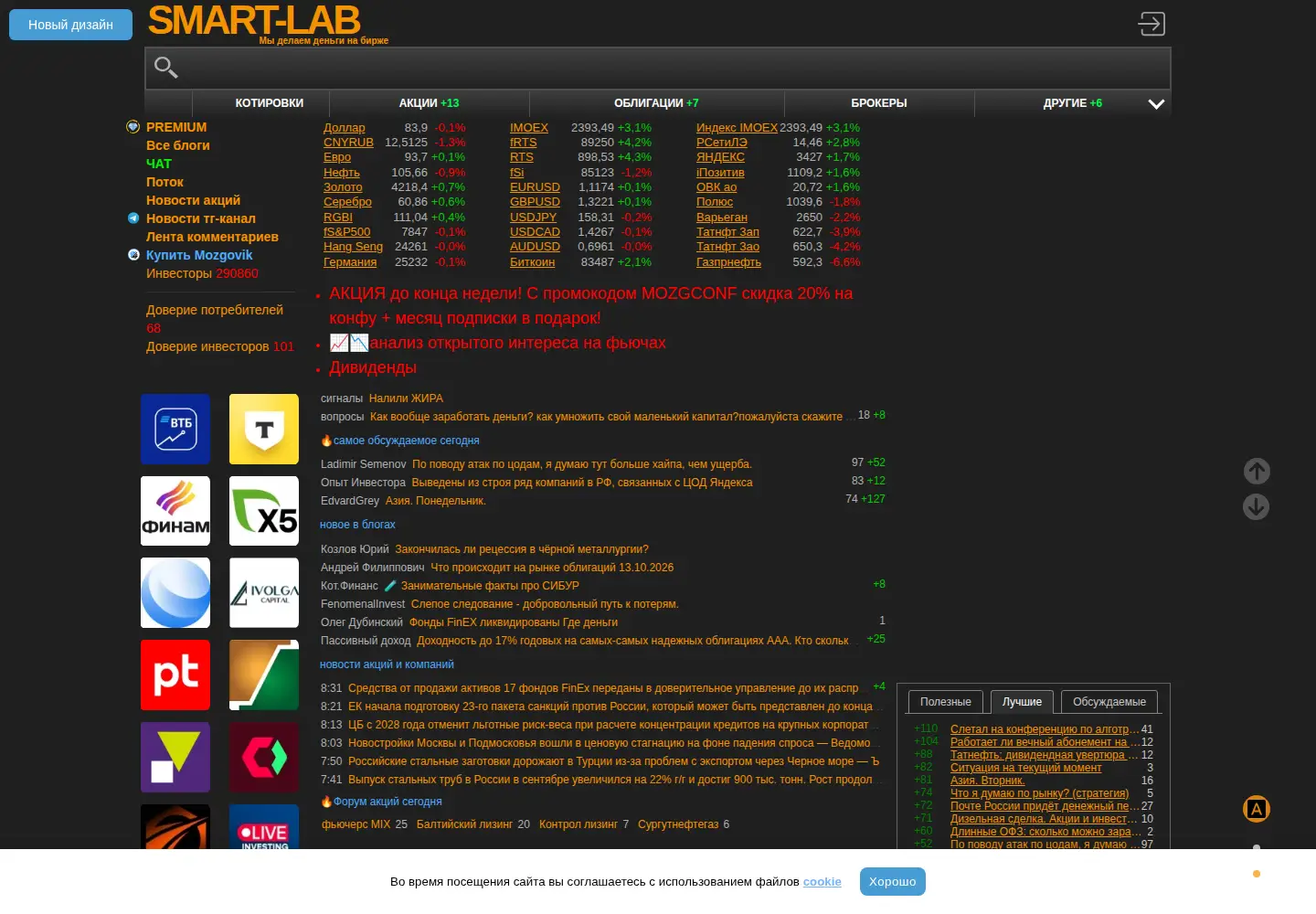Open the X5 company logo
The width and height of the screenshot is (1316, 914).
[264, 511]
